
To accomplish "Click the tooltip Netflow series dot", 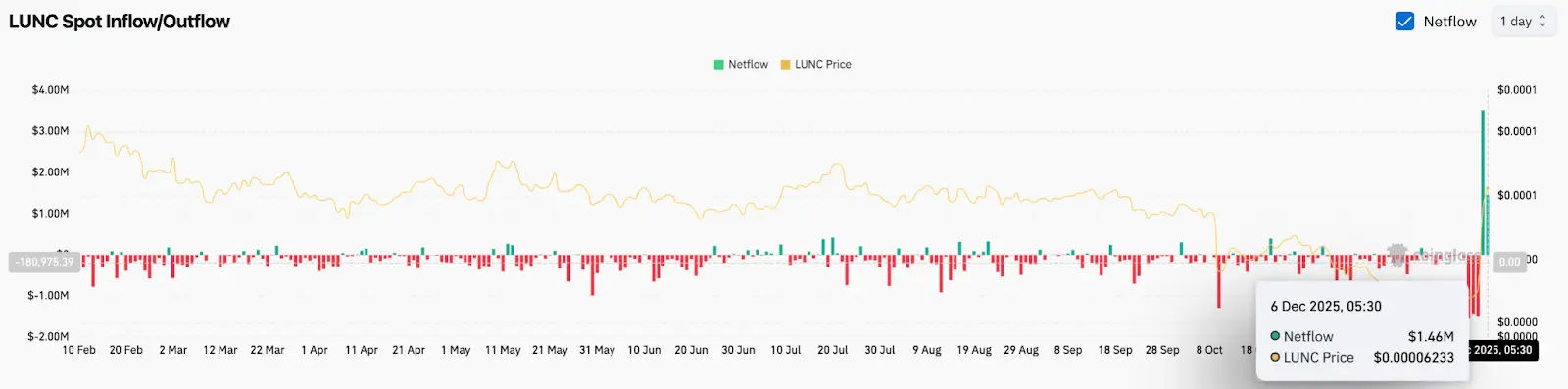I will [x=1275, y=336].
